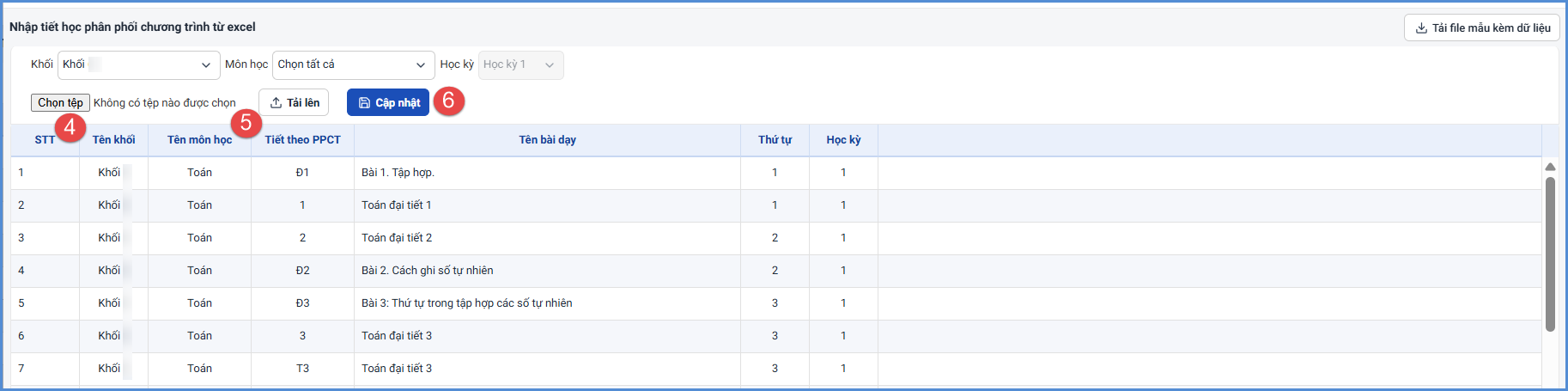Viewport: 1568px width, 391px height.
Task: Open the Học kỳ dropdown
Action: pos(521,64)
